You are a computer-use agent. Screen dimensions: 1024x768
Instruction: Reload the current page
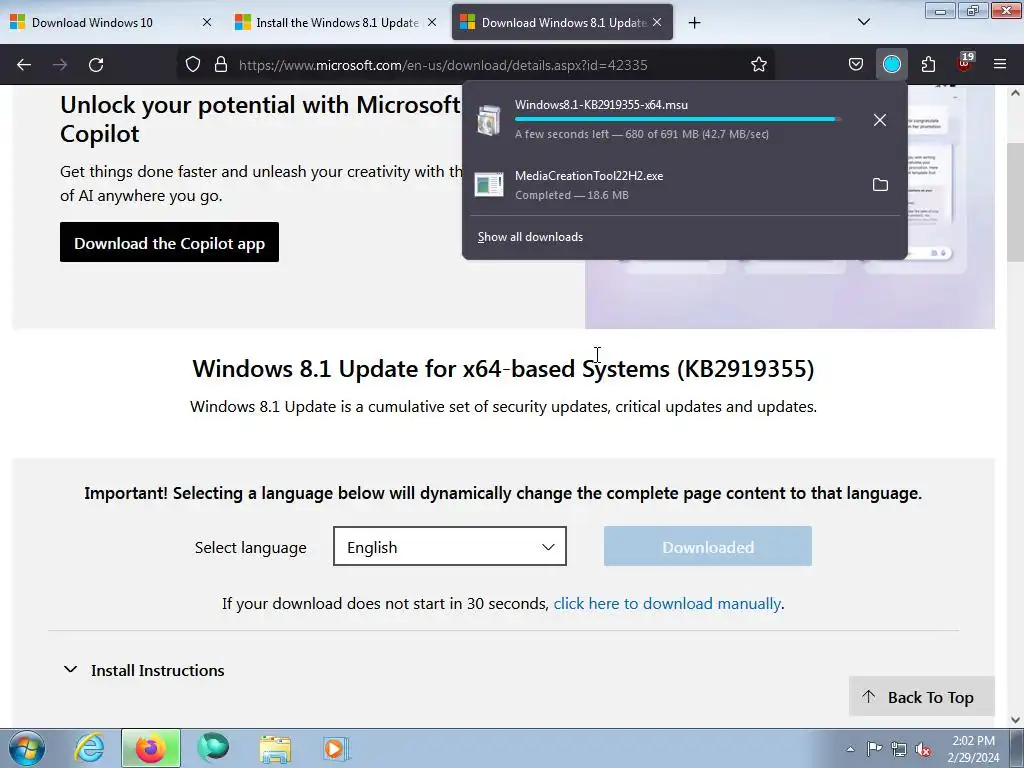(x=96, y=65)
